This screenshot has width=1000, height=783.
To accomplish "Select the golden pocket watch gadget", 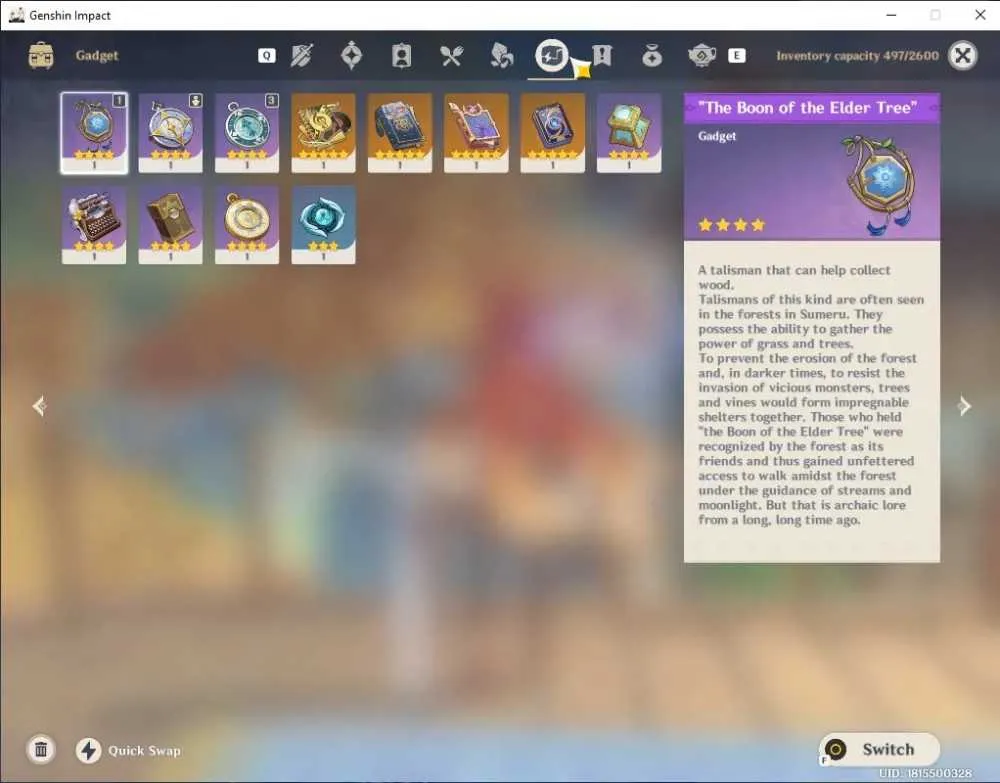I will (x=247, y=224).
